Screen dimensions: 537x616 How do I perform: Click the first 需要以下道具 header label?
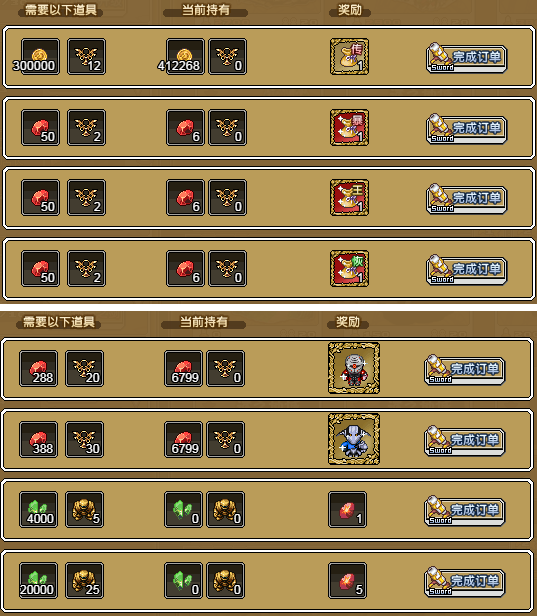(61, 10)
